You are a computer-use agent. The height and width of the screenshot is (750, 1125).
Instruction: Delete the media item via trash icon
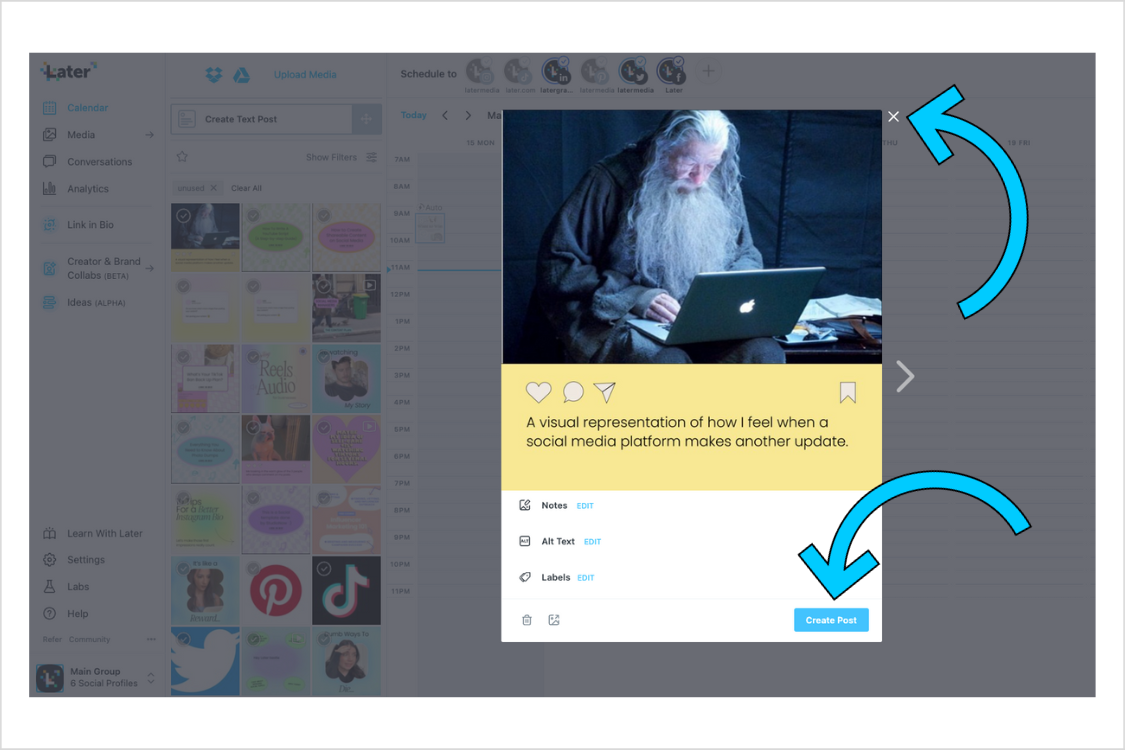(x=527, y=619)
